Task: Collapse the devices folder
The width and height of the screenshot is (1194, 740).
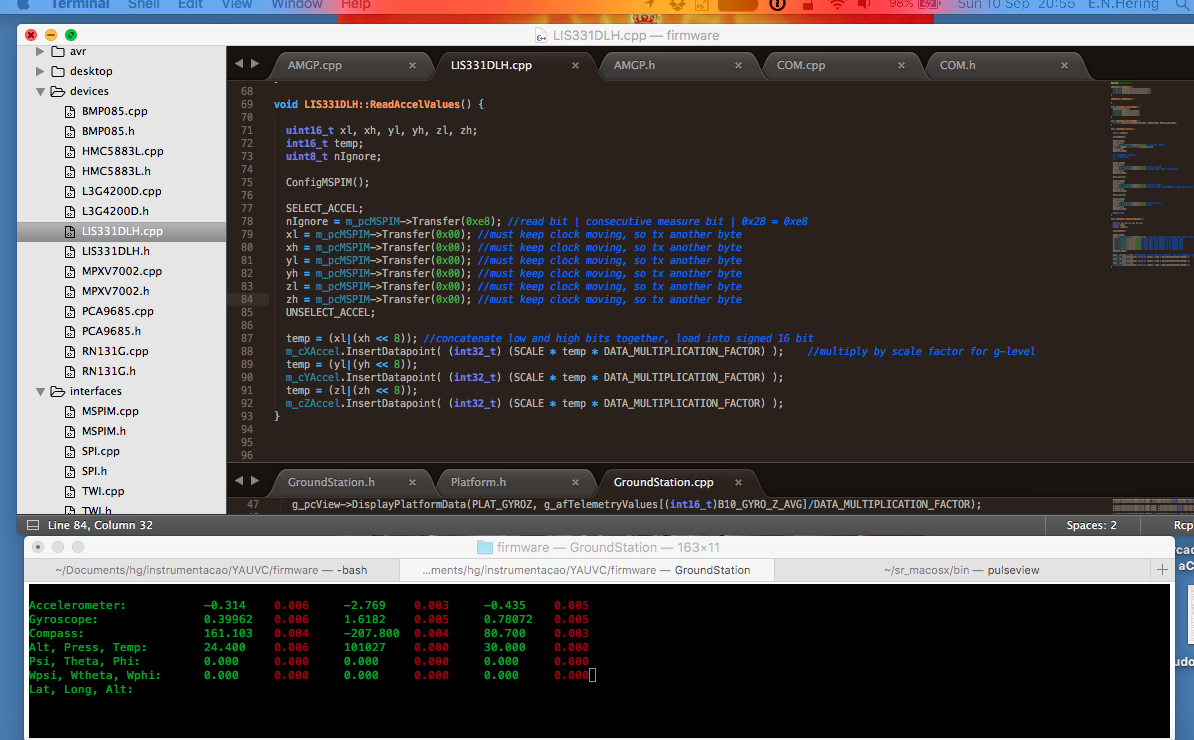Action: pos(40,91)
